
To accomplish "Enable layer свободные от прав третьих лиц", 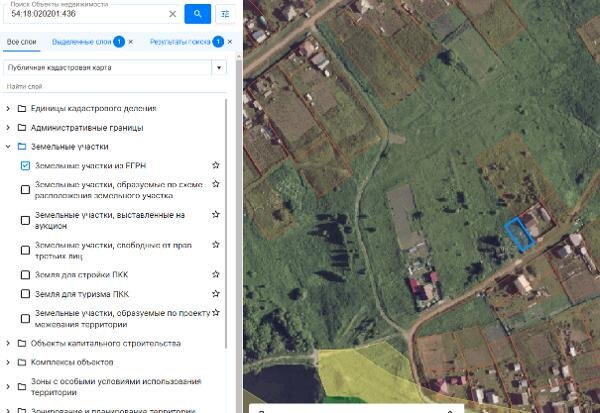I will 25,250.
